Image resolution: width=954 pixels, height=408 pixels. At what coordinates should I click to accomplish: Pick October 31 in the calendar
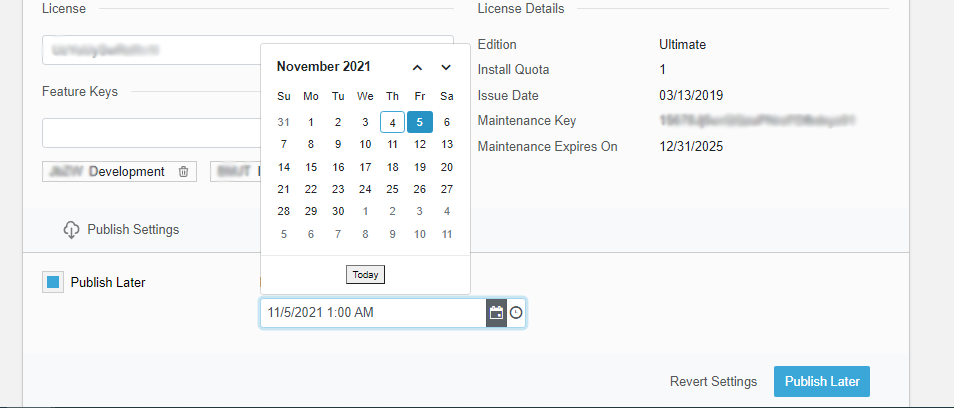284,122
